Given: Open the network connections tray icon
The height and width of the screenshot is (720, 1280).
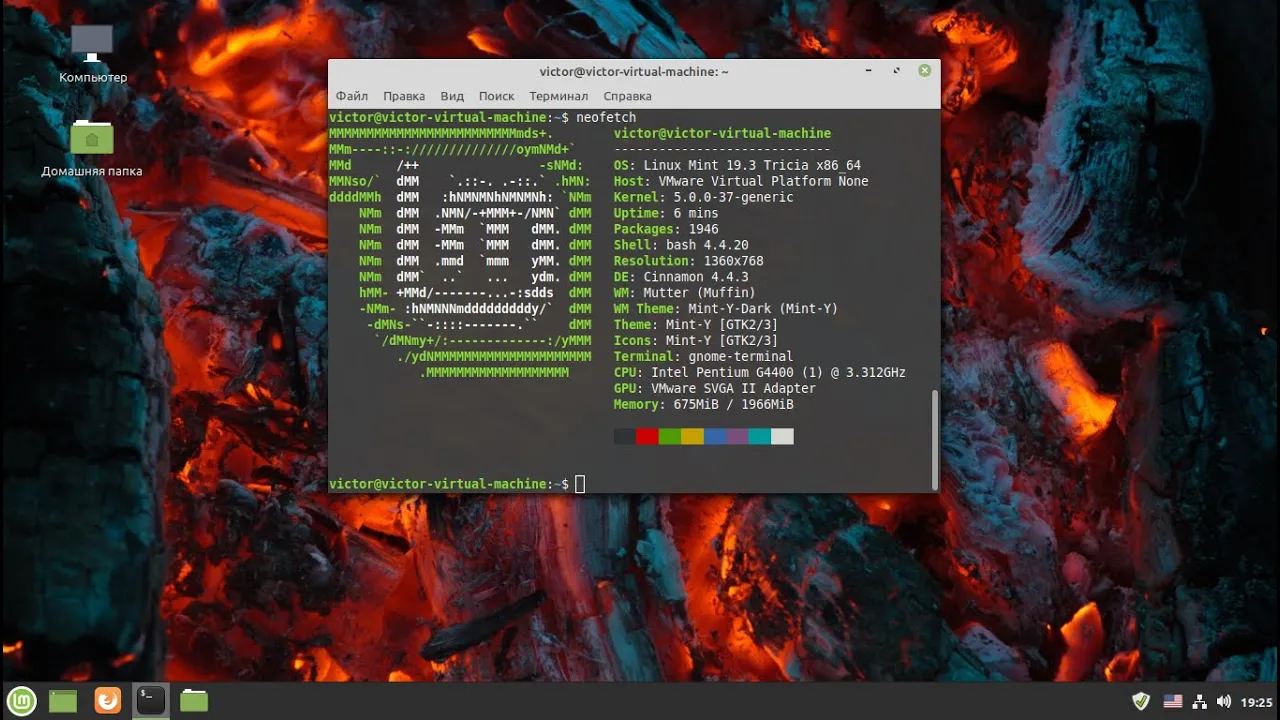Looking at the screenshot, I should (1200, 701).
